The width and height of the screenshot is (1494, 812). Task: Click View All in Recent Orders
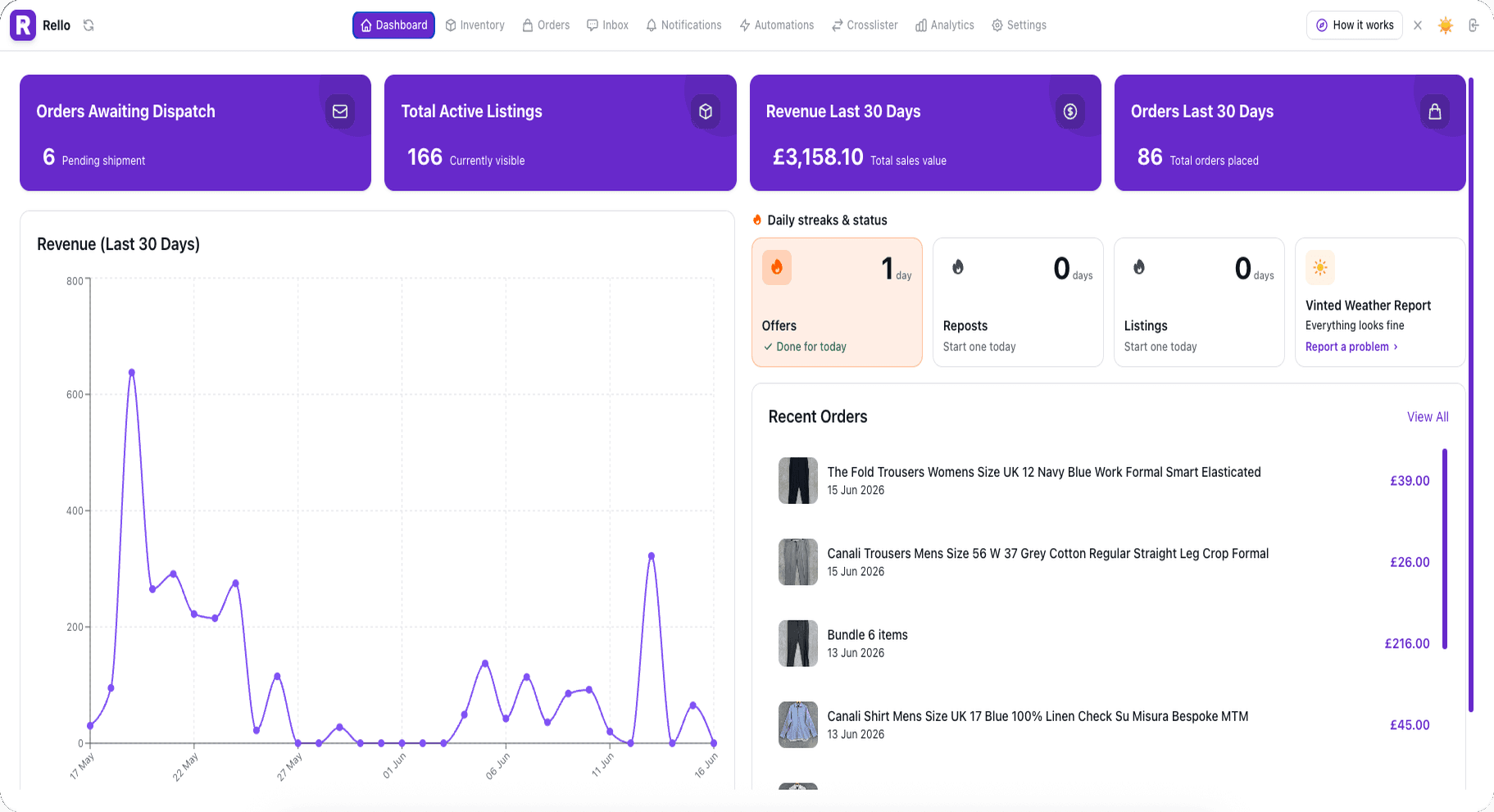click(1428, 417)
